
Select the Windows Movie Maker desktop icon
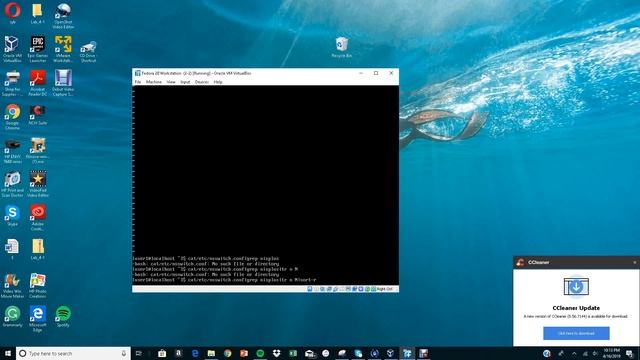(12, 286)
